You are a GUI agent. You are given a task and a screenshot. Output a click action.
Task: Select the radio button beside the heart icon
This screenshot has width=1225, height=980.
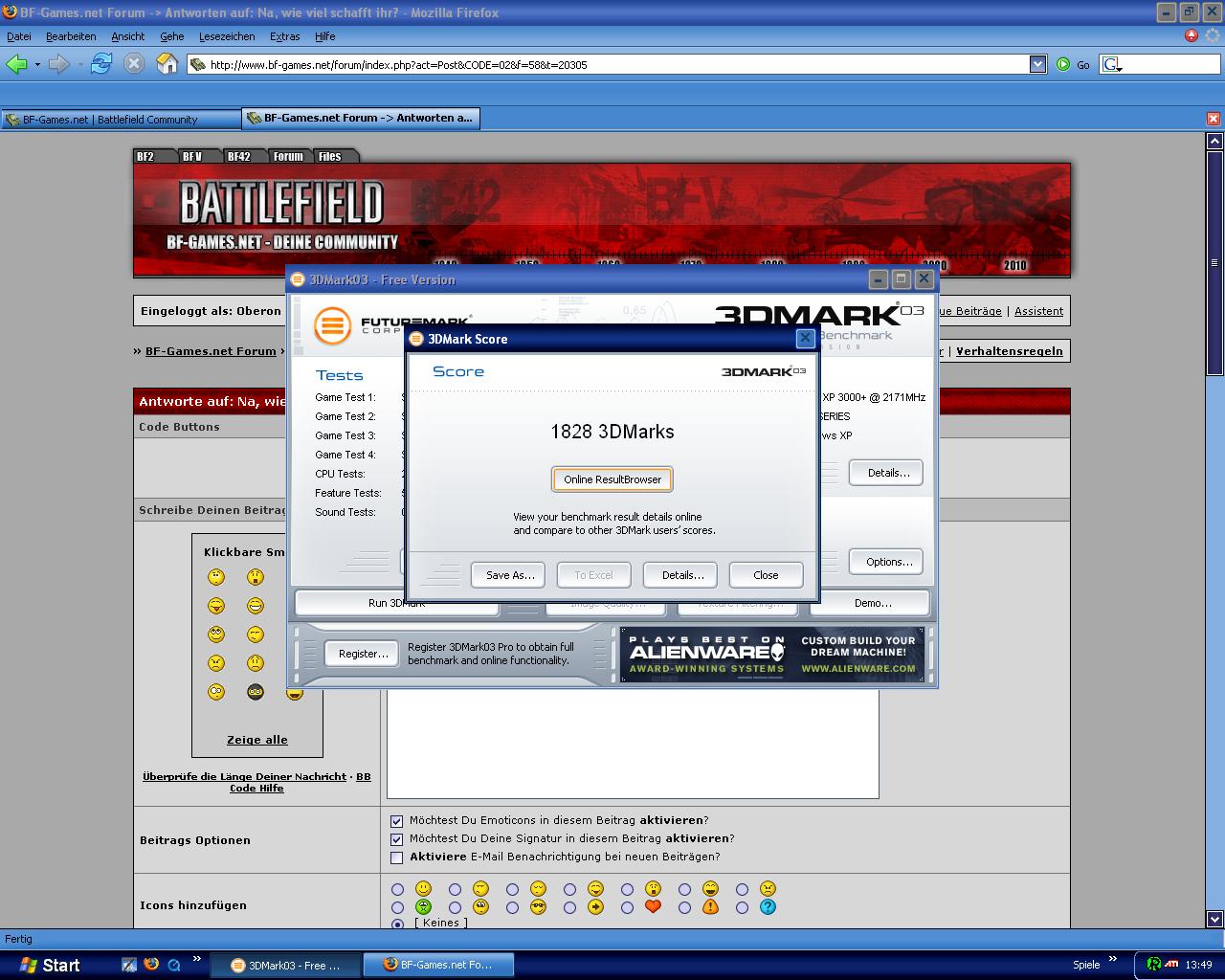(627, 907)
